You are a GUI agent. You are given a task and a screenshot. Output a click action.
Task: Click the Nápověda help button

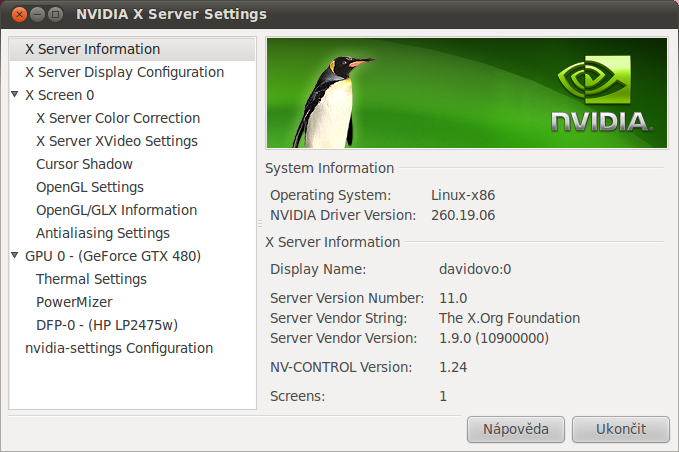coord(516,429)
